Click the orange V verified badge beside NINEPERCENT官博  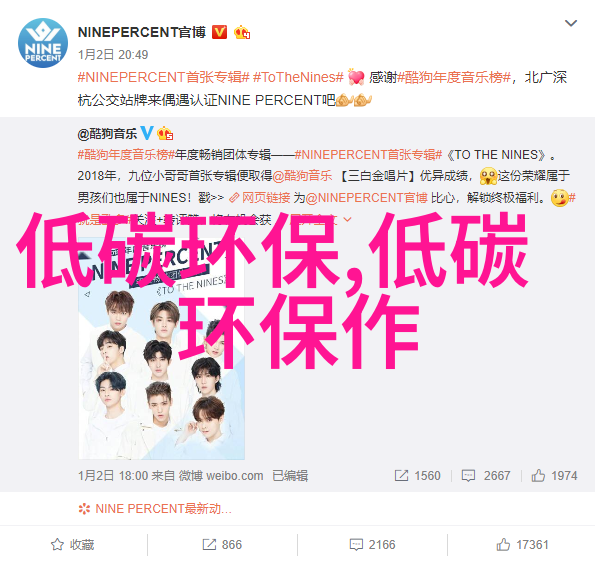click(x=219, y=32)
